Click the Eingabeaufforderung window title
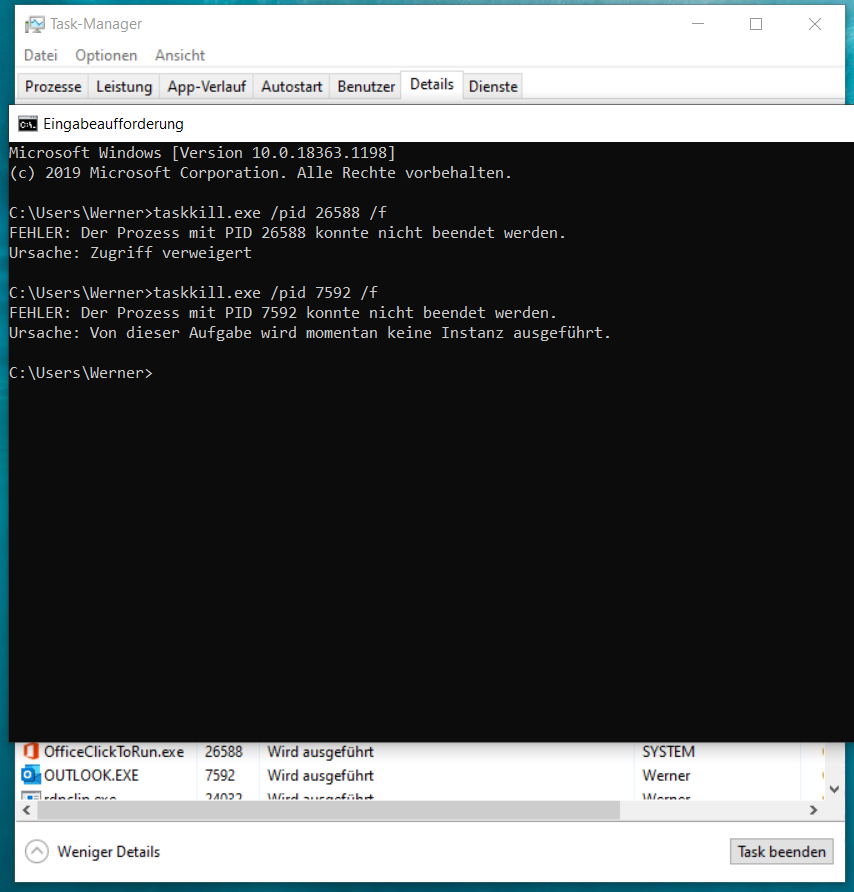The image size is (854, 892). pyautogui.click(x=113, y=123)
